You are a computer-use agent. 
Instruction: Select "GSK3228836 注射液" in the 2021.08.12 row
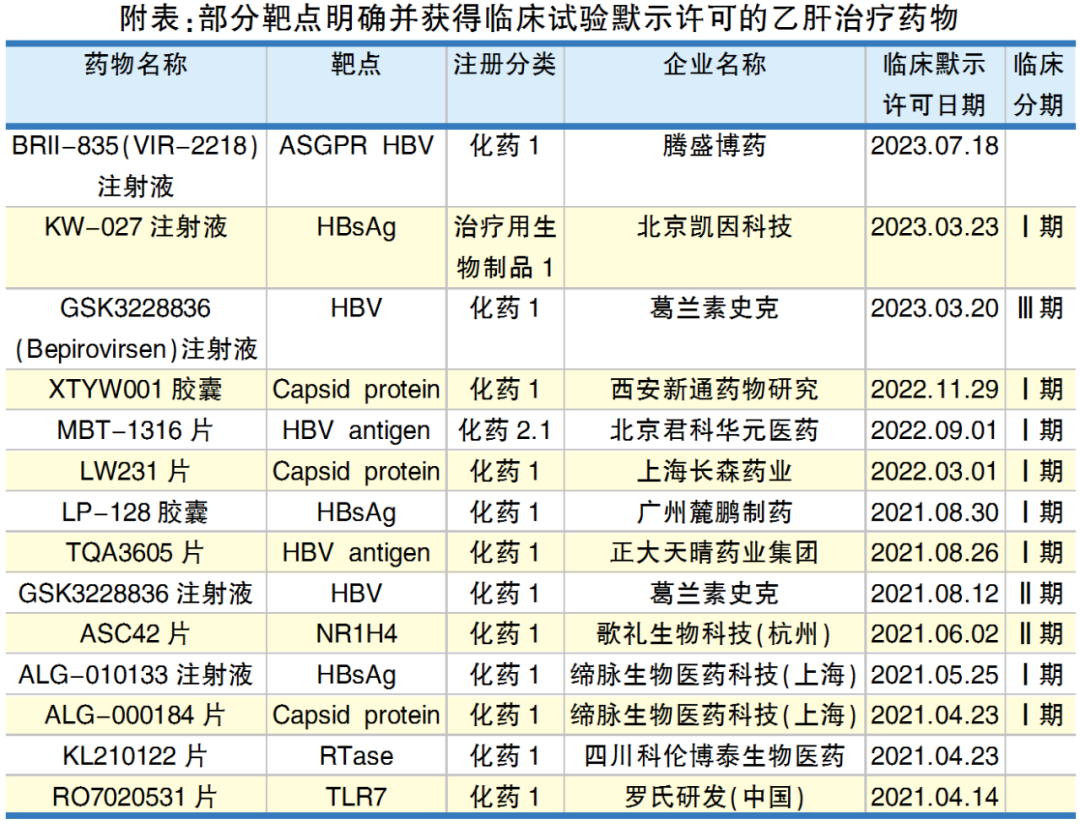(136, 593)
